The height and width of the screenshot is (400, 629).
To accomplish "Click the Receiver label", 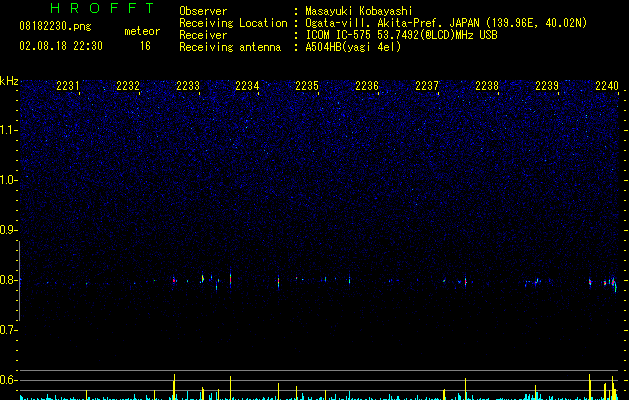I will click(x=203, y=35).
